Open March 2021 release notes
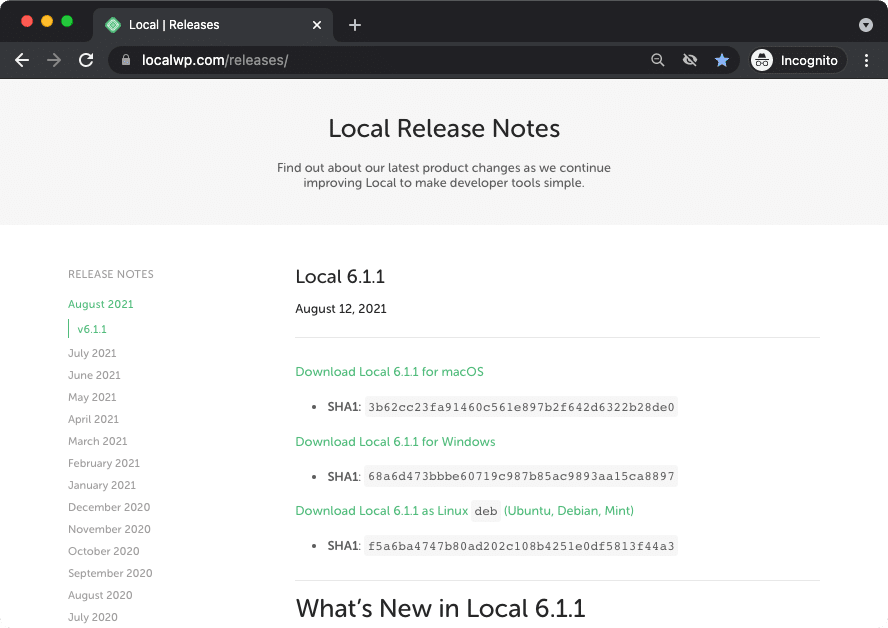Screen dimensions: 888x628 (98, 441)
